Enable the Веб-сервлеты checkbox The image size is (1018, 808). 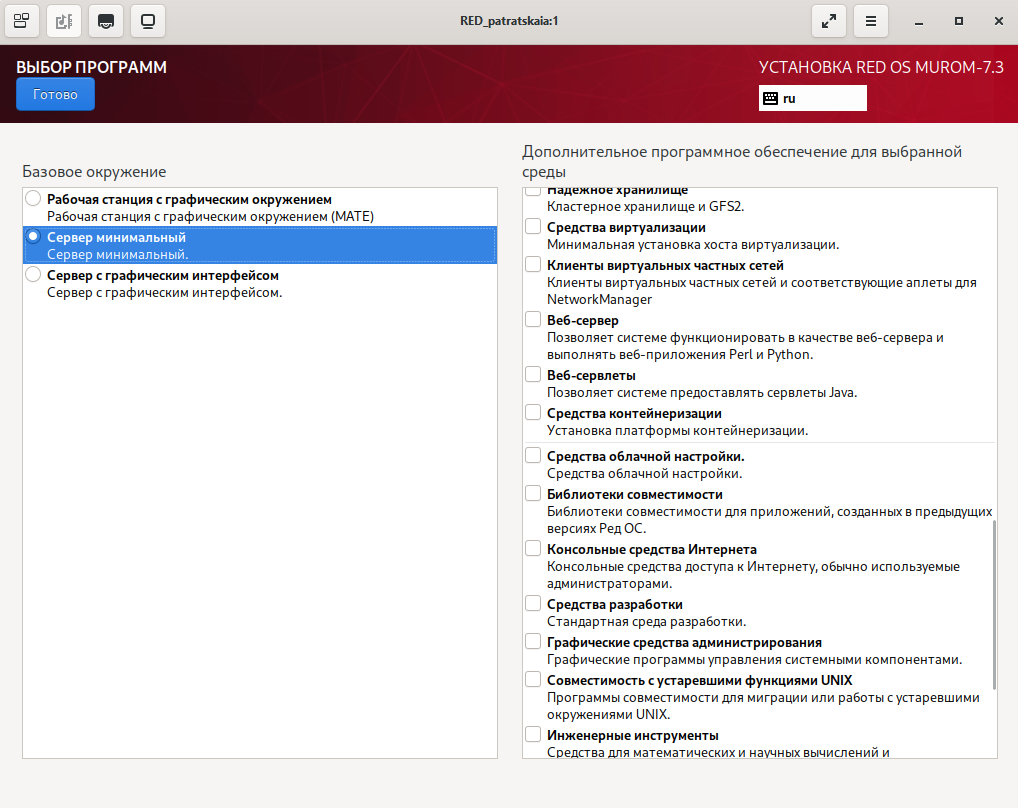533,374
